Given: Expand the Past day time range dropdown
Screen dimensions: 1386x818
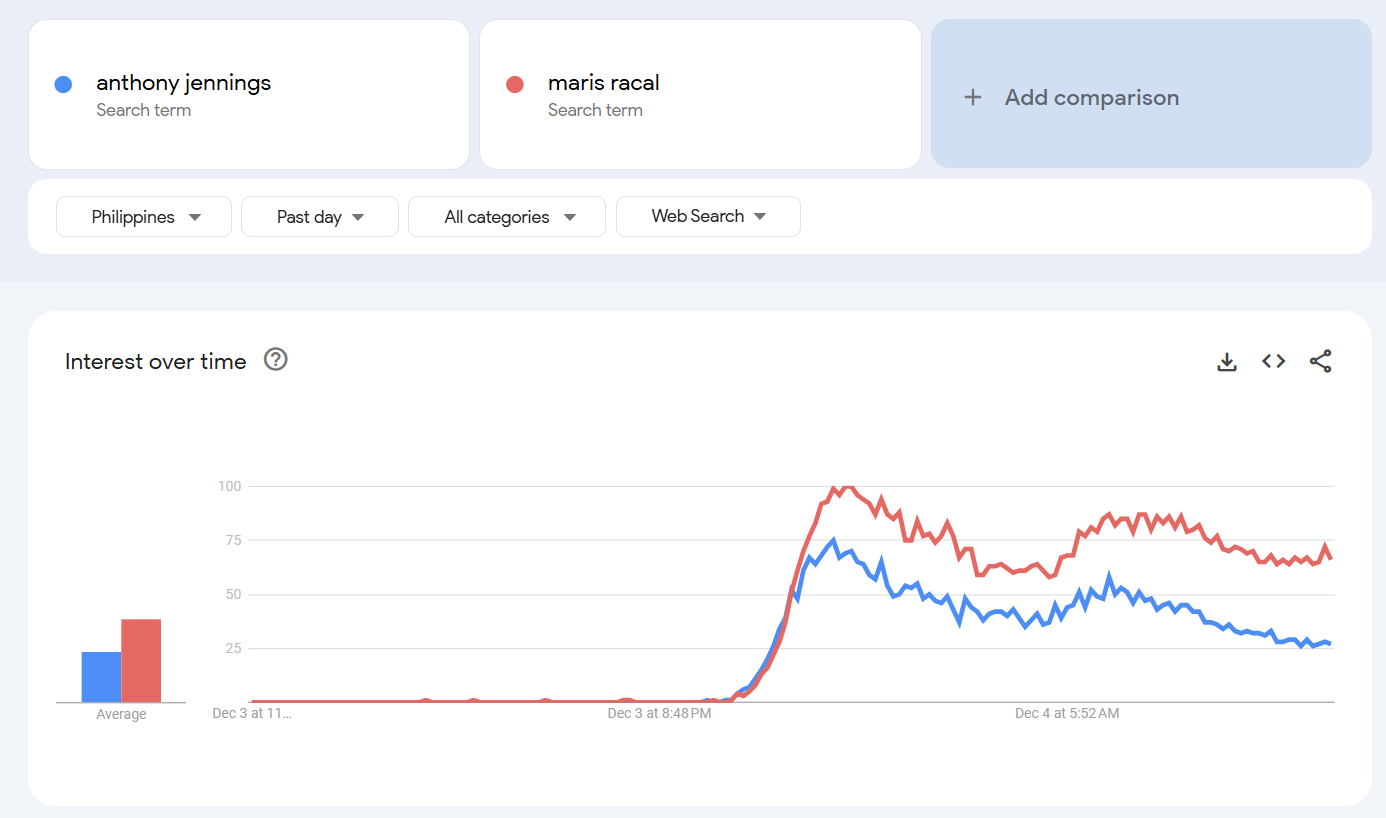Looking at the screenshot, I should [x=320, y=217].
